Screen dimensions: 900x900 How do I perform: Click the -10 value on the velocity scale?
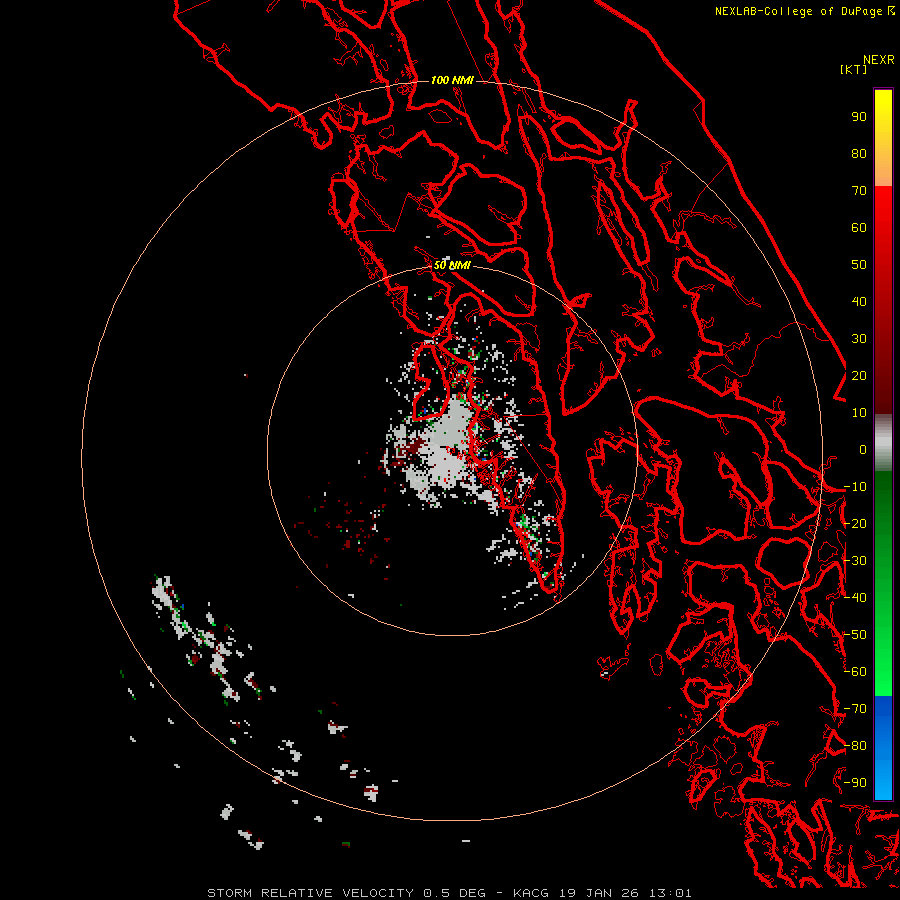[855, 487]
